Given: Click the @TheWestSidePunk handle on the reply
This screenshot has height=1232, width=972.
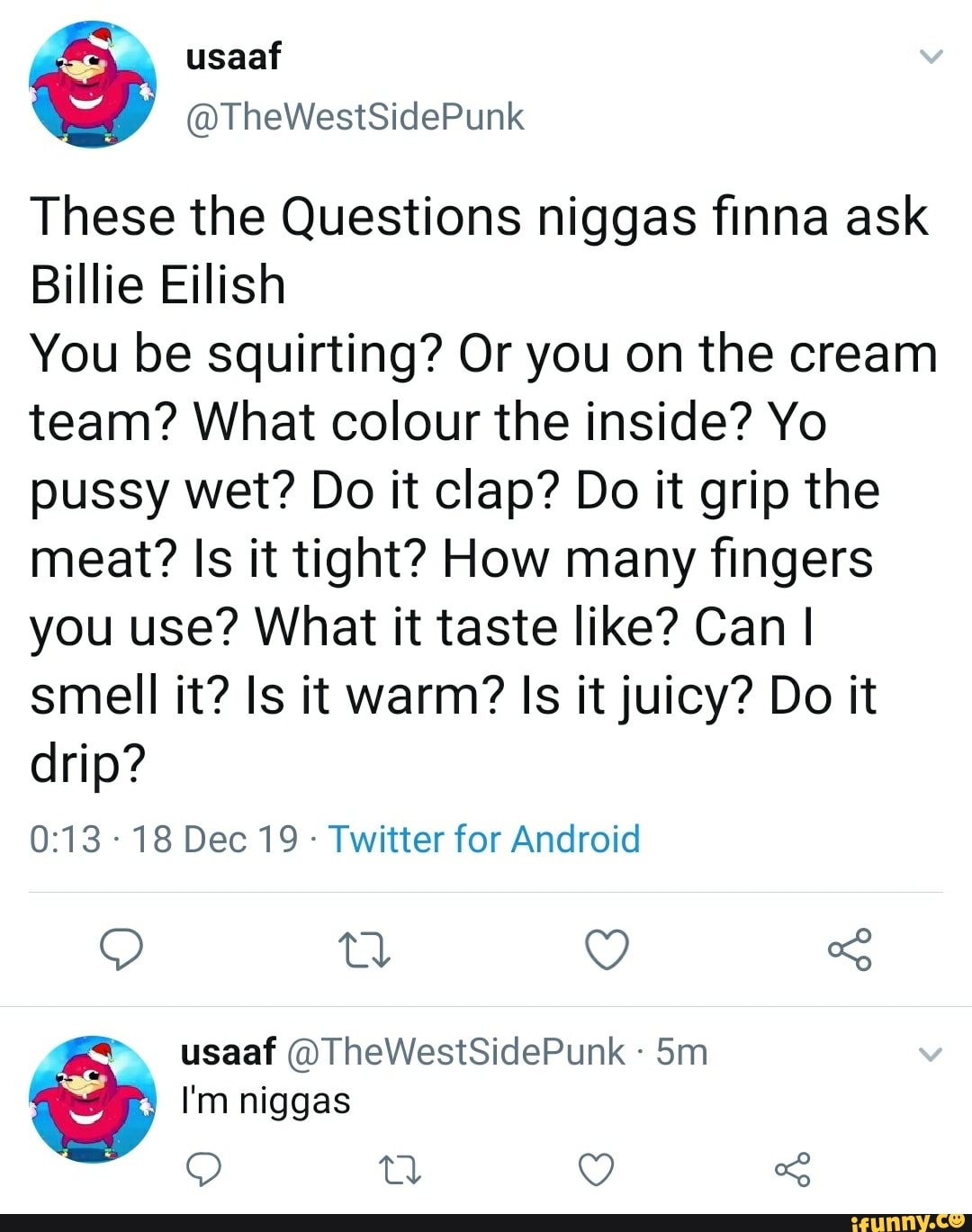Looking at the screenshot, I should [x=455, y=1052].
